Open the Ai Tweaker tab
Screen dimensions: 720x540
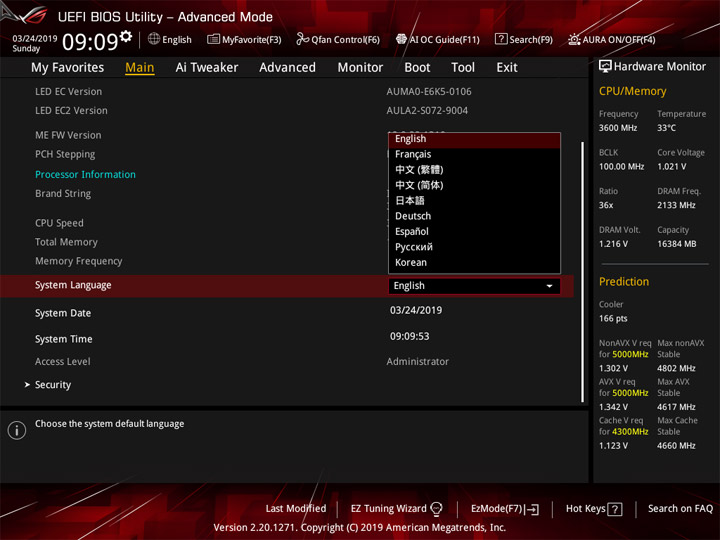207,68
